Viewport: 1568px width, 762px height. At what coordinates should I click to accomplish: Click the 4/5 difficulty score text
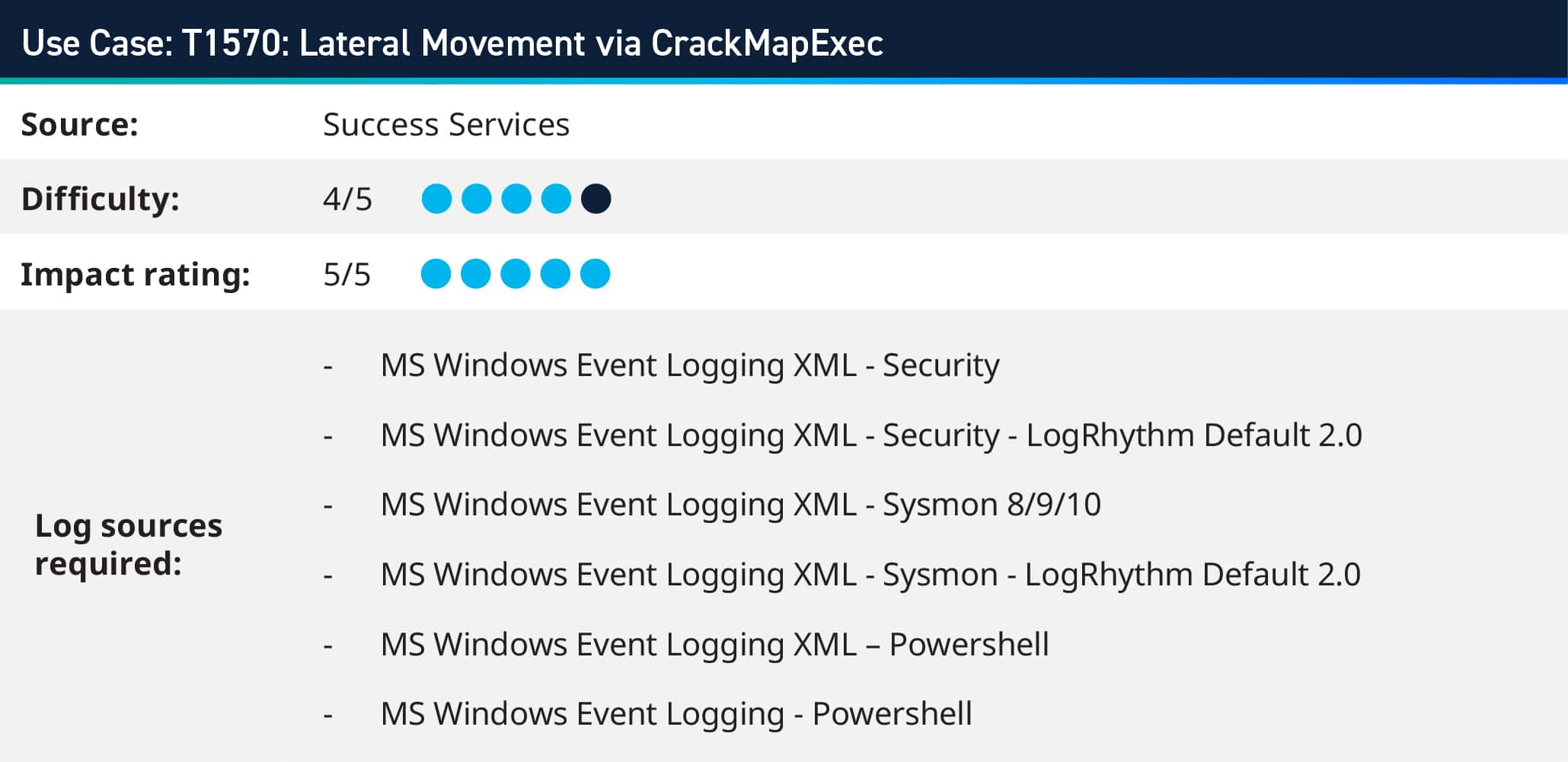347,199
